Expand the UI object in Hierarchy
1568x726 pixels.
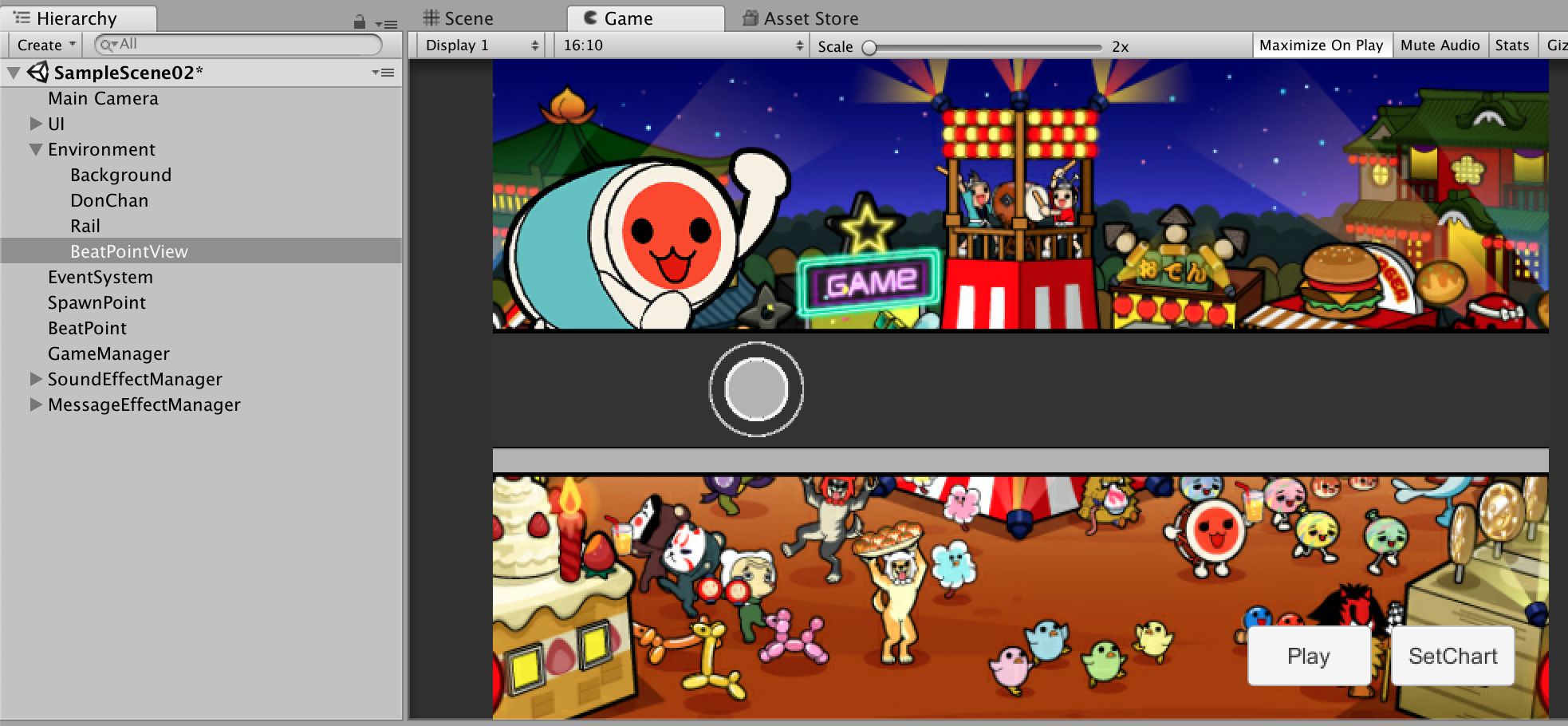36,124
